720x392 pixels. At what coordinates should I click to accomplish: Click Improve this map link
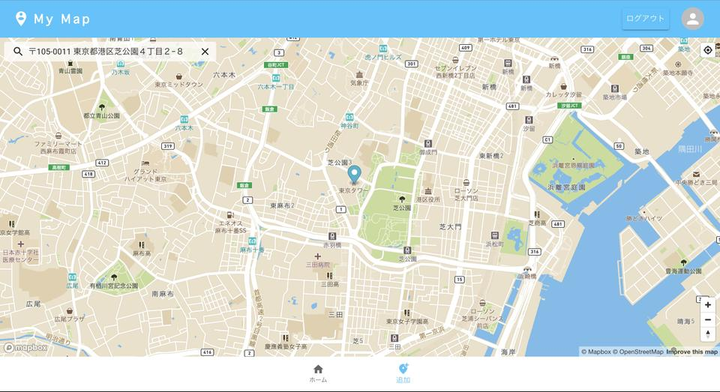[692, 352]
